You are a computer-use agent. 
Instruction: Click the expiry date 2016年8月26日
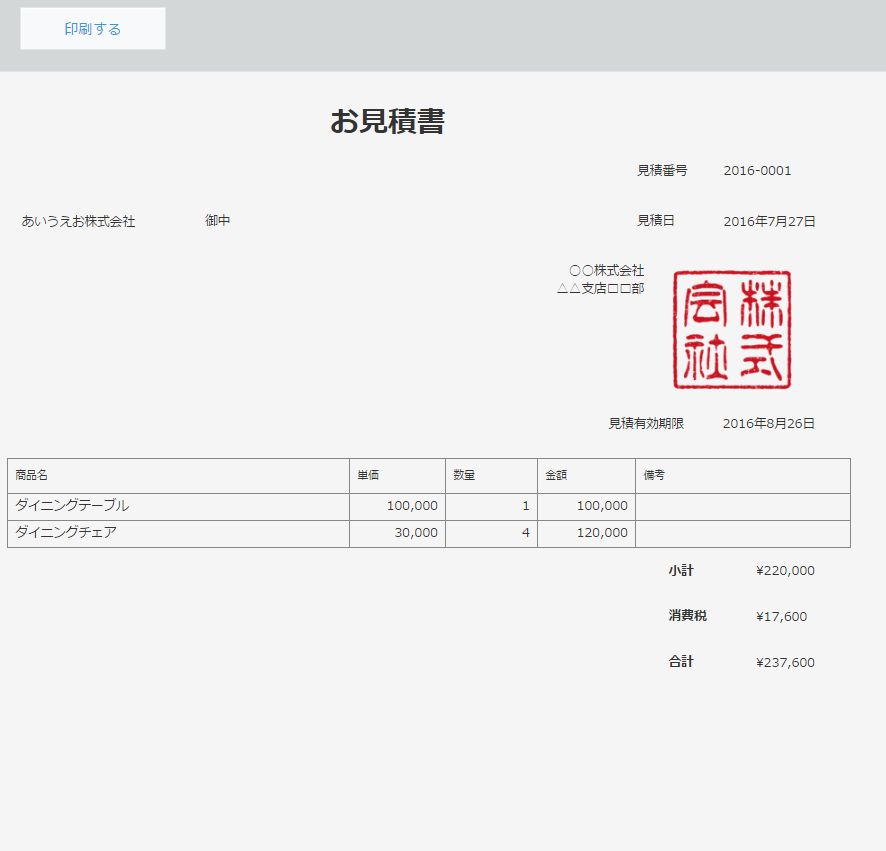point(768,424)
